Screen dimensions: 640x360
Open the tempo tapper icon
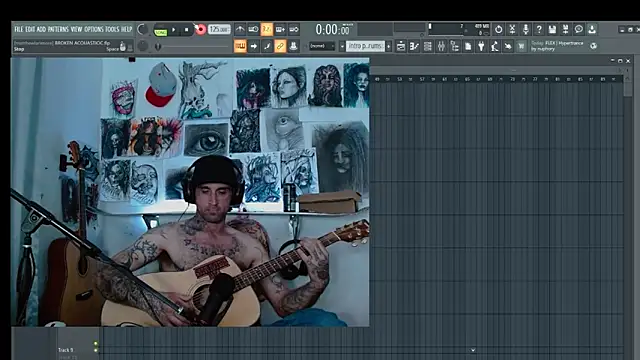(495, 47)
